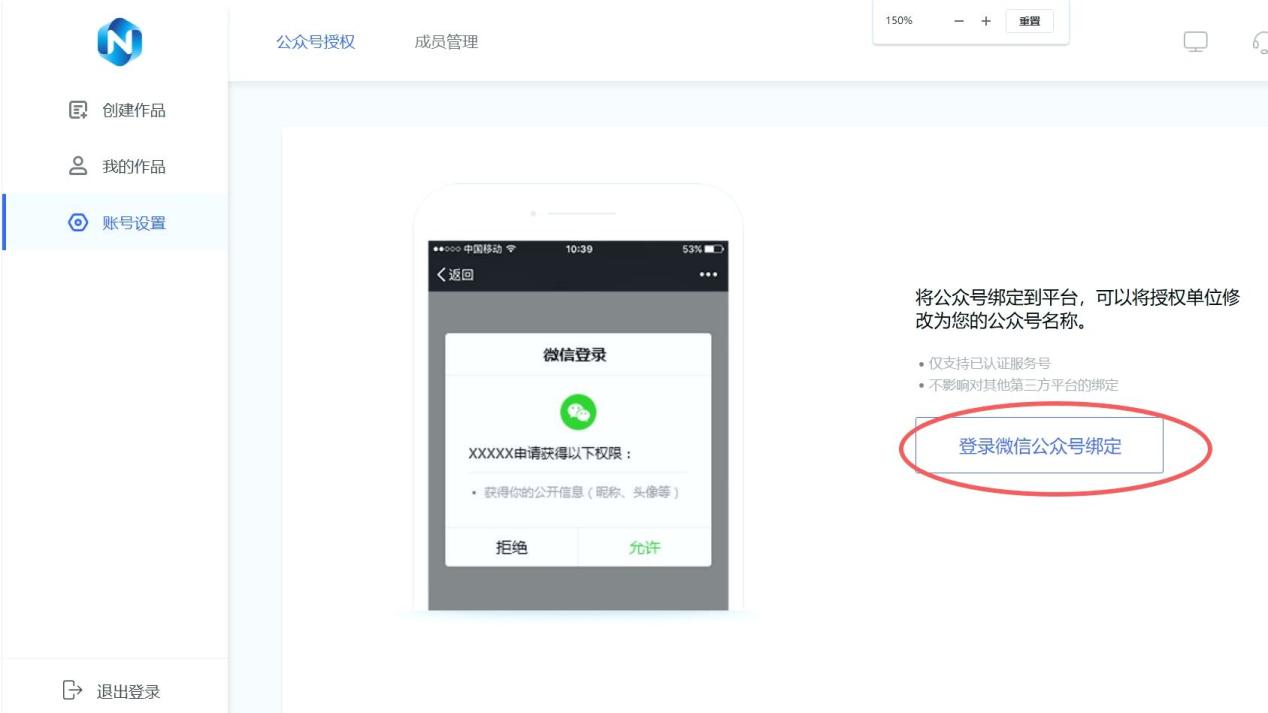Click the monitor icon in top bar

pos(1195,42)
